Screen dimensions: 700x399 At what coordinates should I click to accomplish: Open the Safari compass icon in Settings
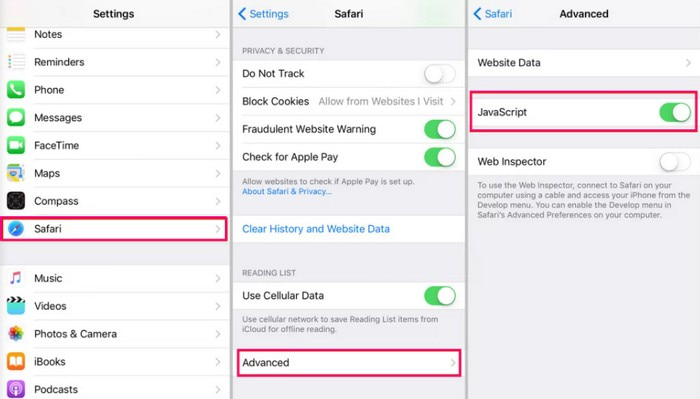pyautogui.click(x=16, y=229)
